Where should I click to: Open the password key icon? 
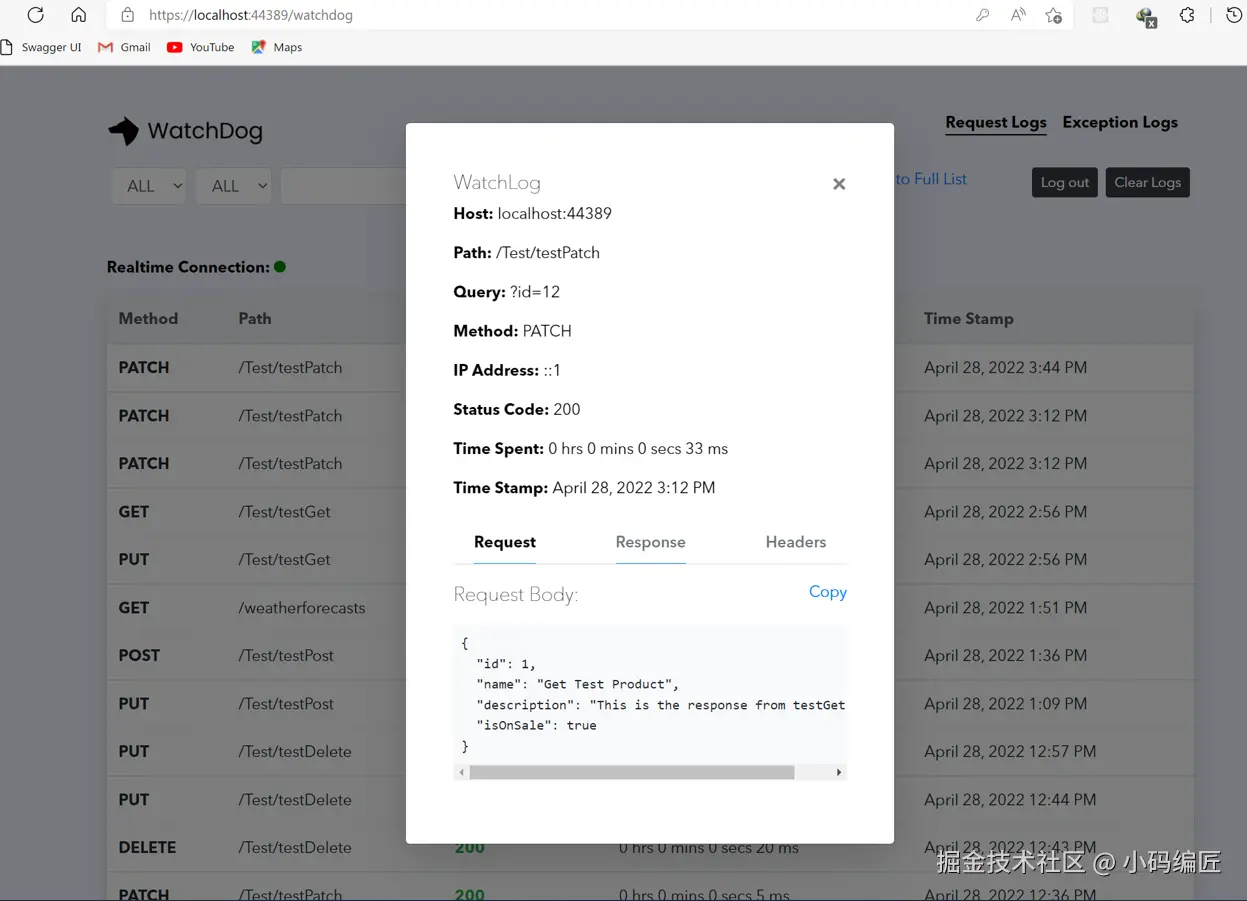(x=983, y=15)
